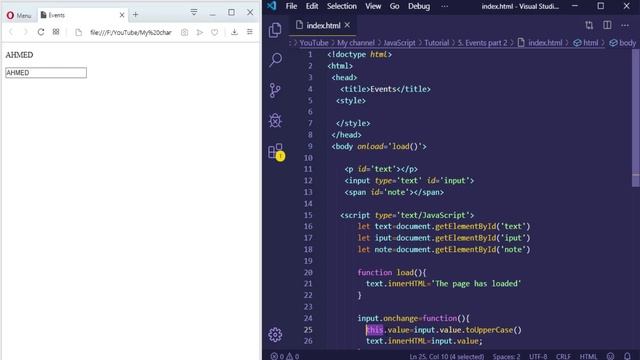Click the Open Changes icon in editor toolbar
Viewport: 640px width, 360px height.
(589, 25)
